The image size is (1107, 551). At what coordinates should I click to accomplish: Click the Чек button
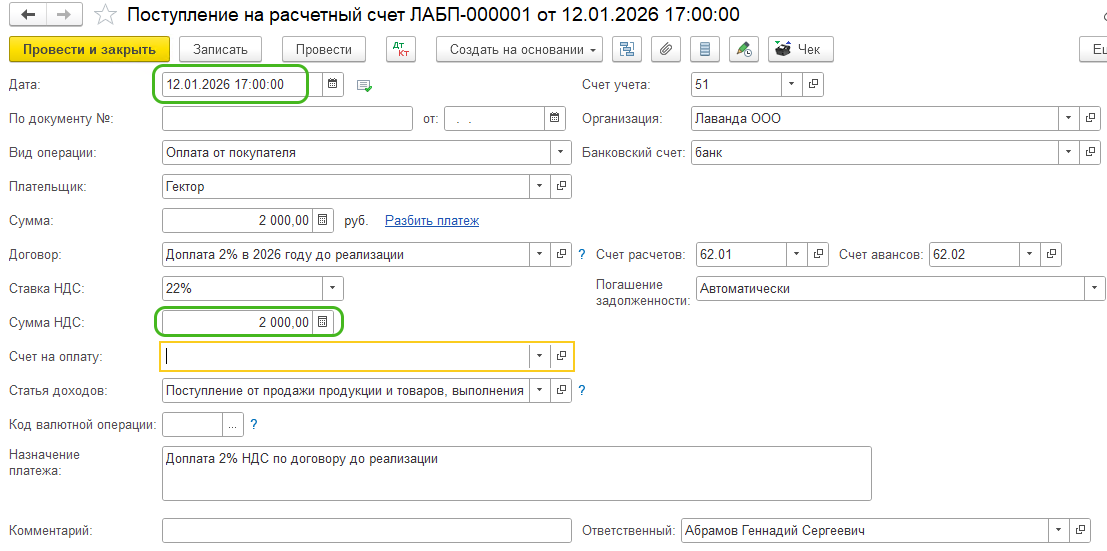click(x=800, y=49)
